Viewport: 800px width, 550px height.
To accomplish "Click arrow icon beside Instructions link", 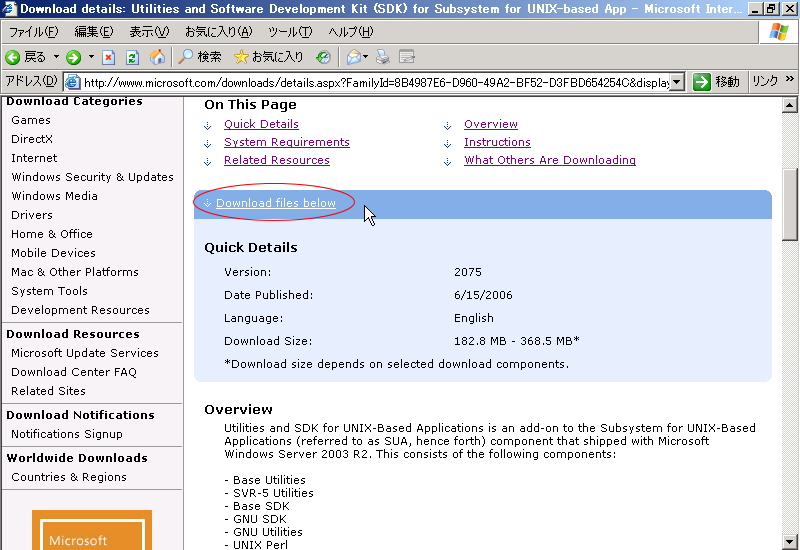I will coord(447,144).
